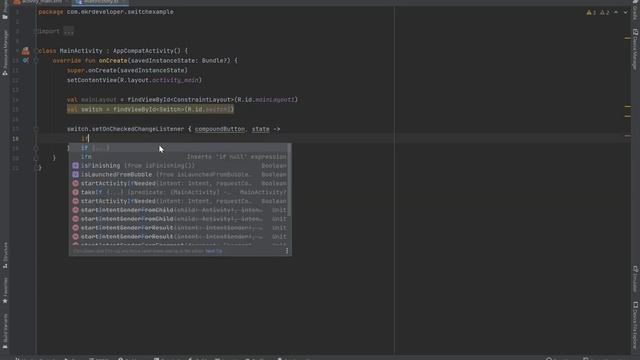Click 'switch.setOnCheckedChangeListener' call text
Viewport: 640px width, 360px height.
click(125, 129)
